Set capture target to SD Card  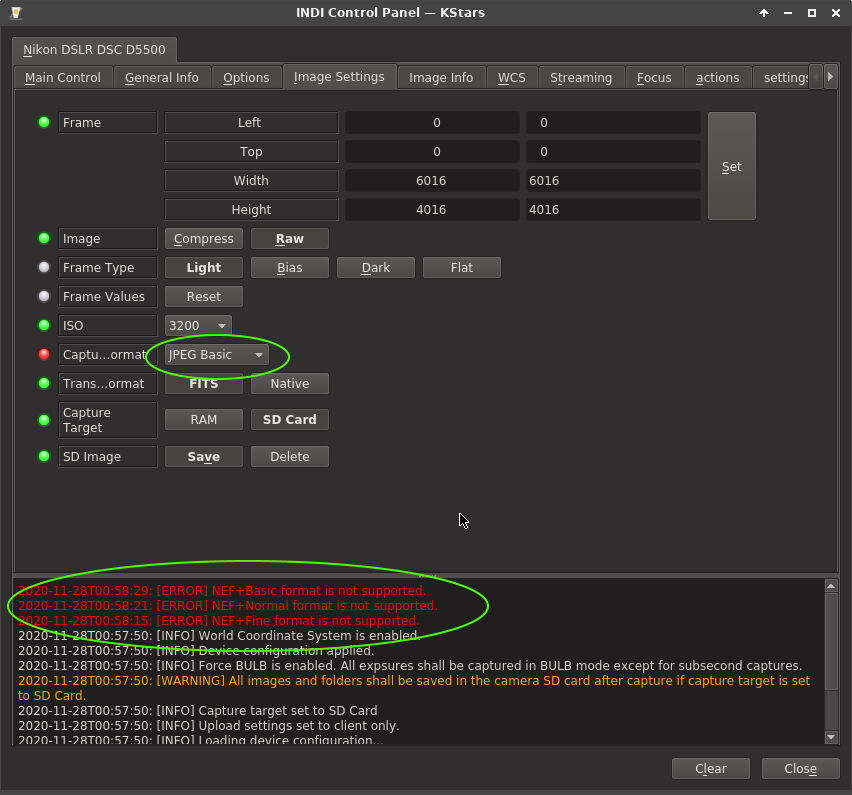(x=290, y=420)
